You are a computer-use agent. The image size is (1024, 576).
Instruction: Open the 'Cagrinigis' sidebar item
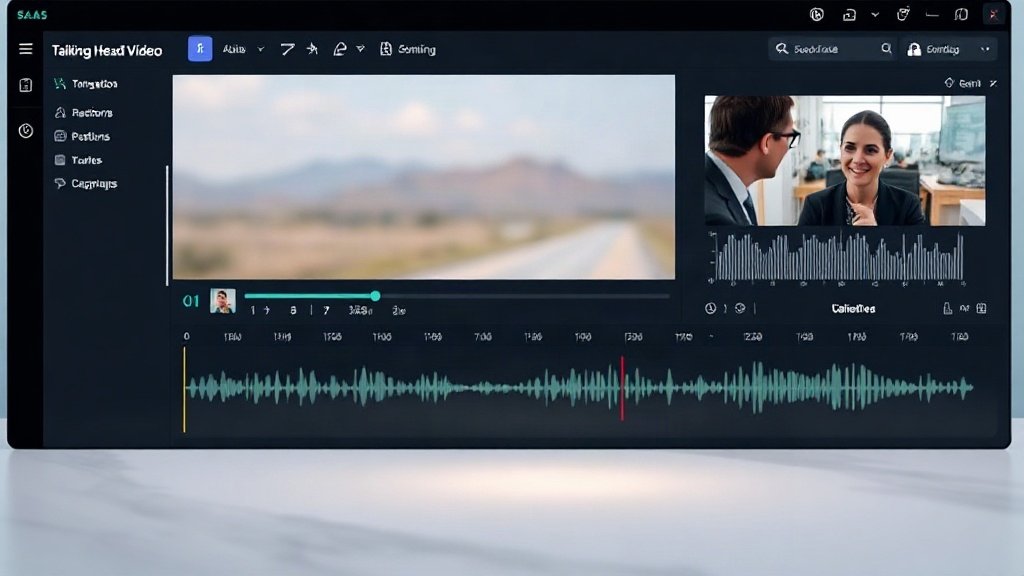coord(93,184)
